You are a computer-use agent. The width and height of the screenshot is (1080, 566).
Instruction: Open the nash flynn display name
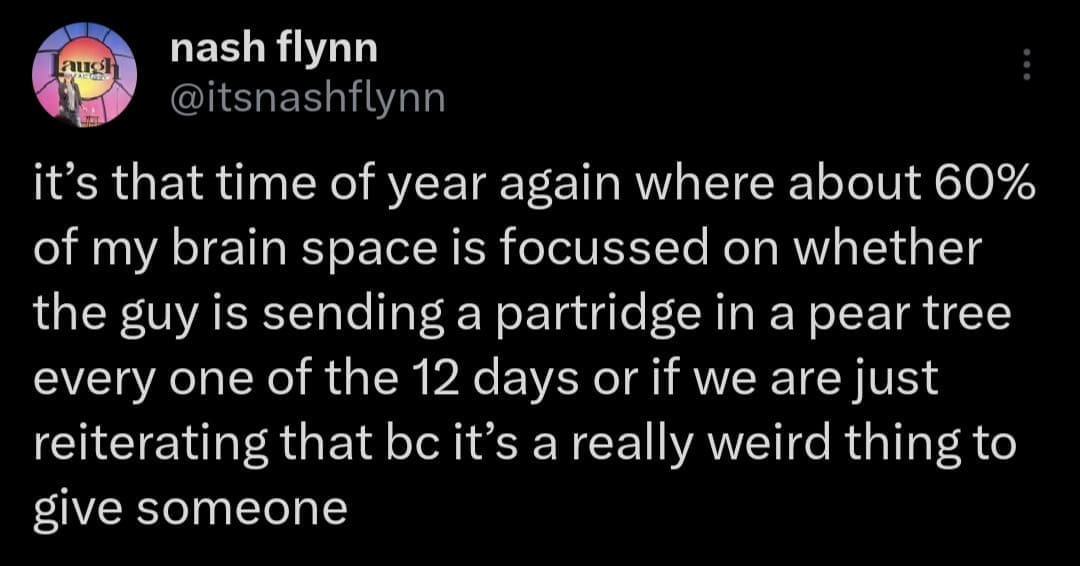click(273, 47)
